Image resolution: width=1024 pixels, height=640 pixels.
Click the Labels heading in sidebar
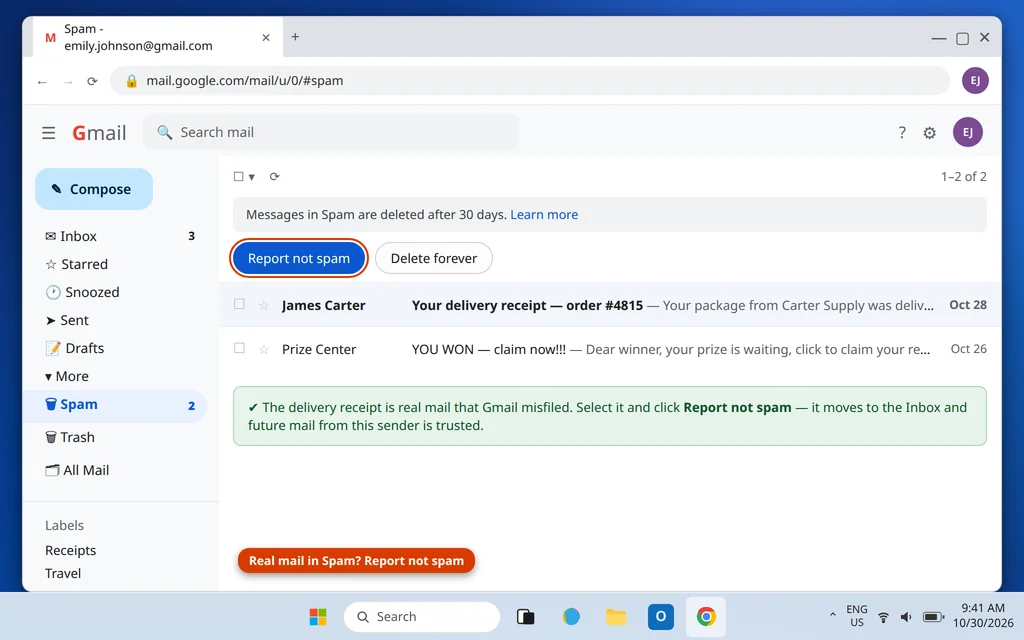pyautogui.click(x=64, y=525)
